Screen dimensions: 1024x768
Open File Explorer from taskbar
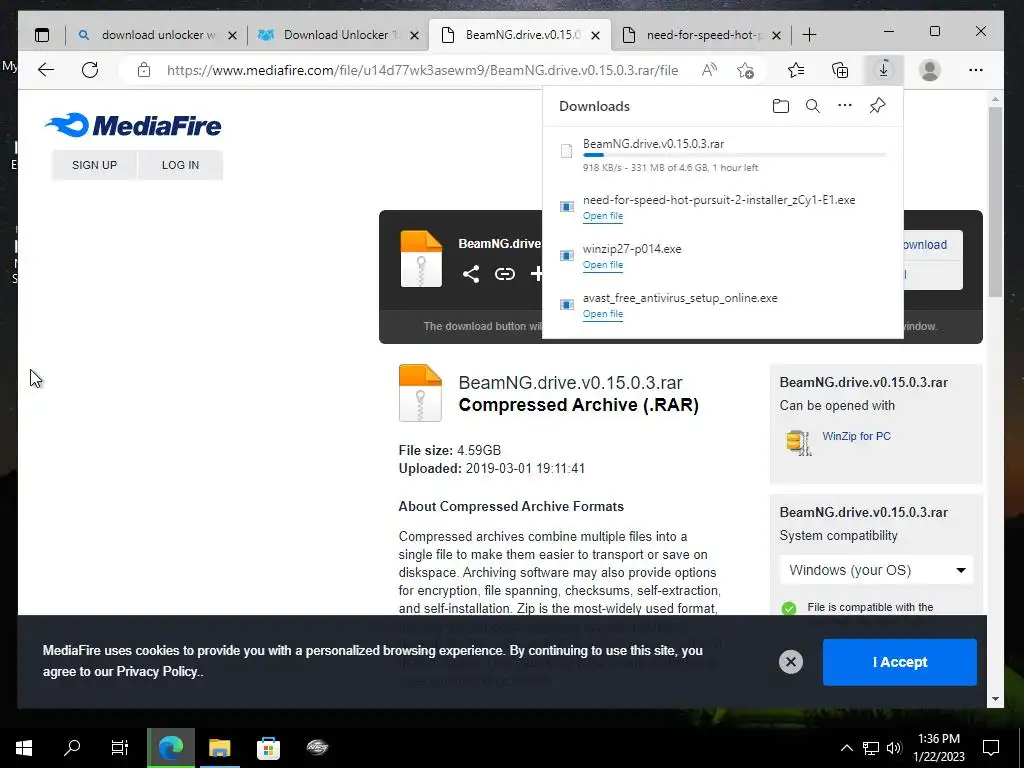pos(220,748)
